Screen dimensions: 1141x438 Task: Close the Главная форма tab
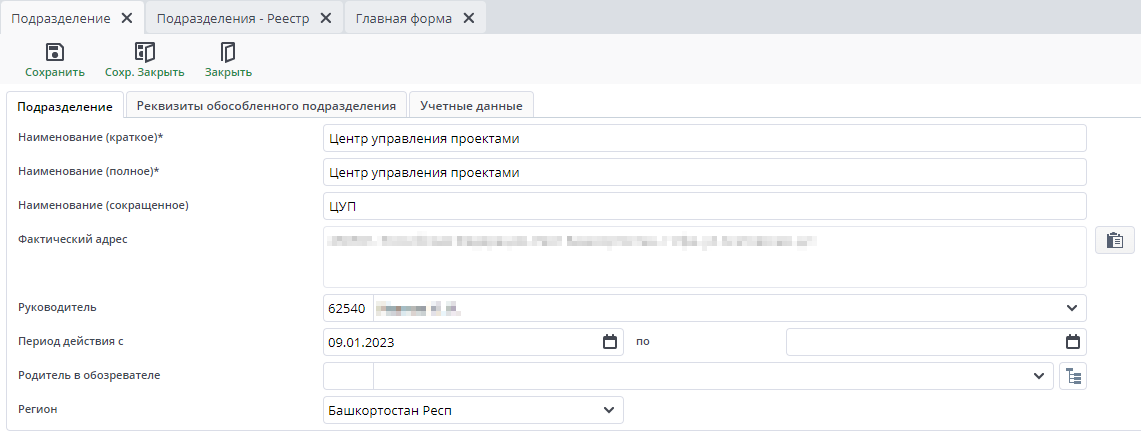[x=469, y=18]
